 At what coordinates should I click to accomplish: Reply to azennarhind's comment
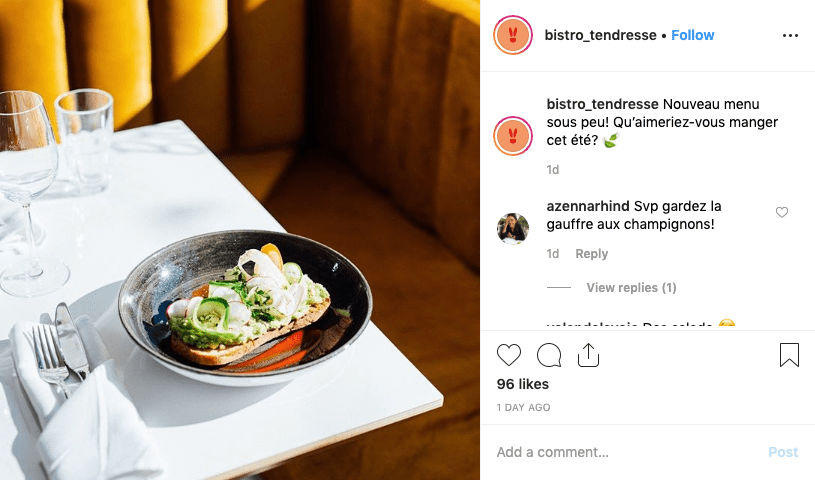pyautogui.click(x=591, y=254)
